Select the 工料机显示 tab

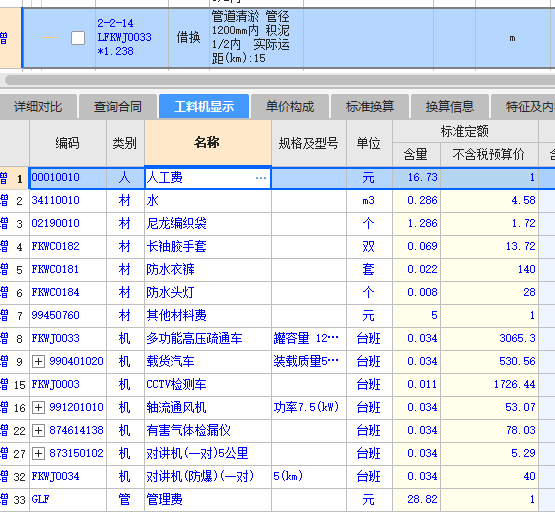pos(204,107)
